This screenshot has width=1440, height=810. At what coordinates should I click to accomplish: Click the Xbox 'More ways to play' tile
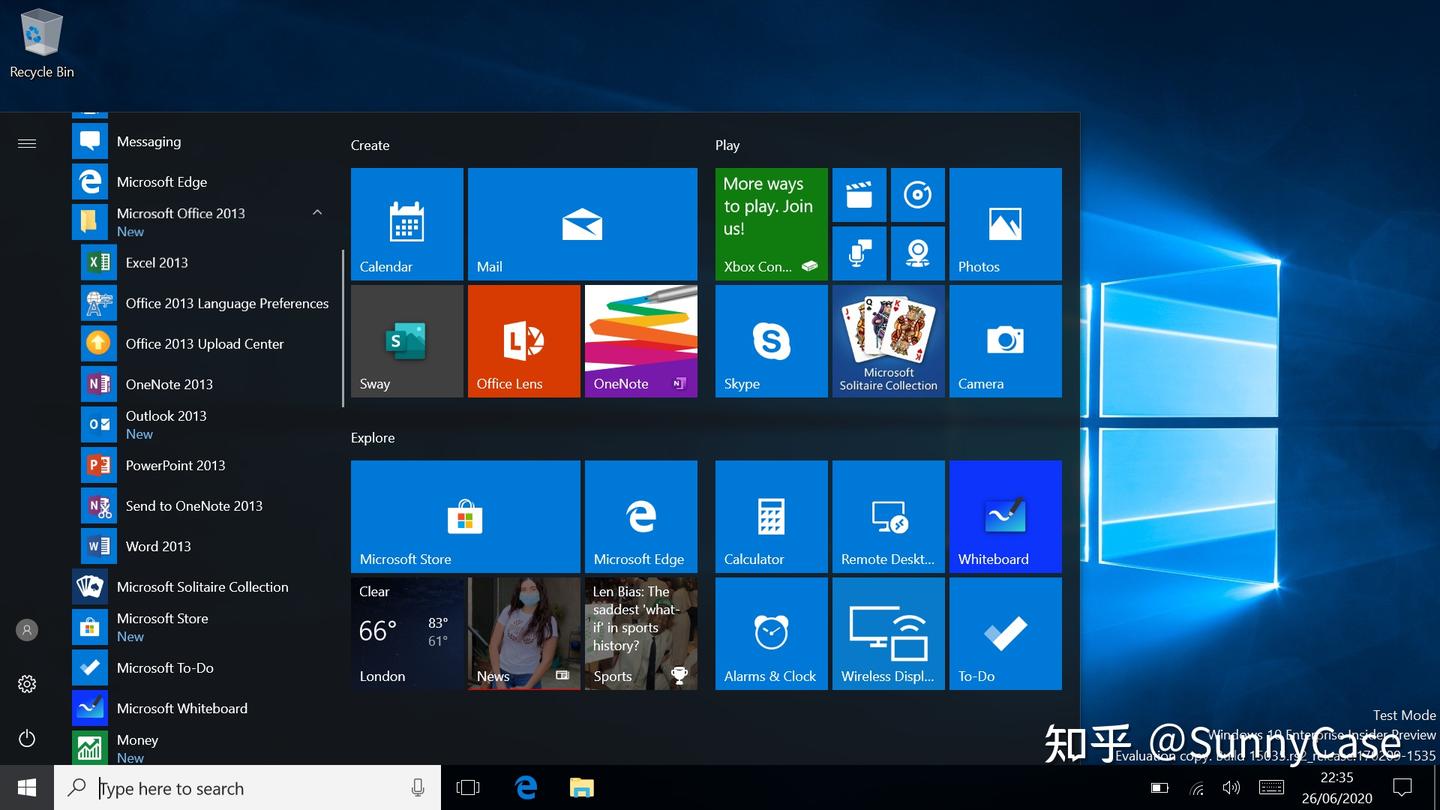pos(770,223)
